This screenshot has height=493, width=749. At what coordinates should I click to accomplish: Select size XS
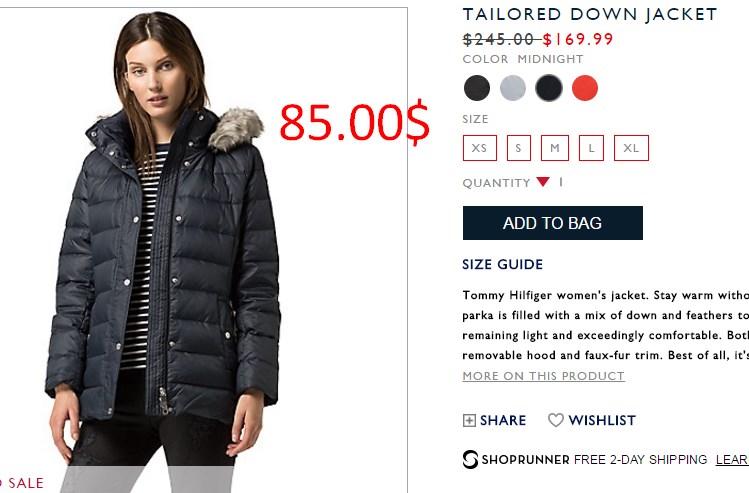[x=480, y=148]
